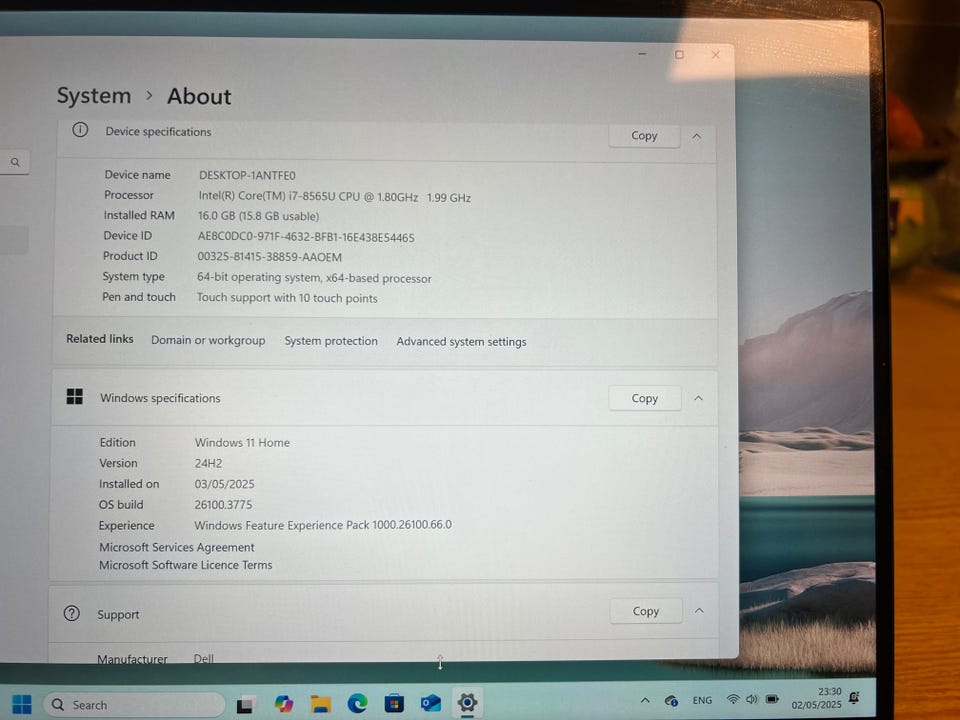Select version value 24H2
This screenshot has width=960, height=720.
point(208,463)
